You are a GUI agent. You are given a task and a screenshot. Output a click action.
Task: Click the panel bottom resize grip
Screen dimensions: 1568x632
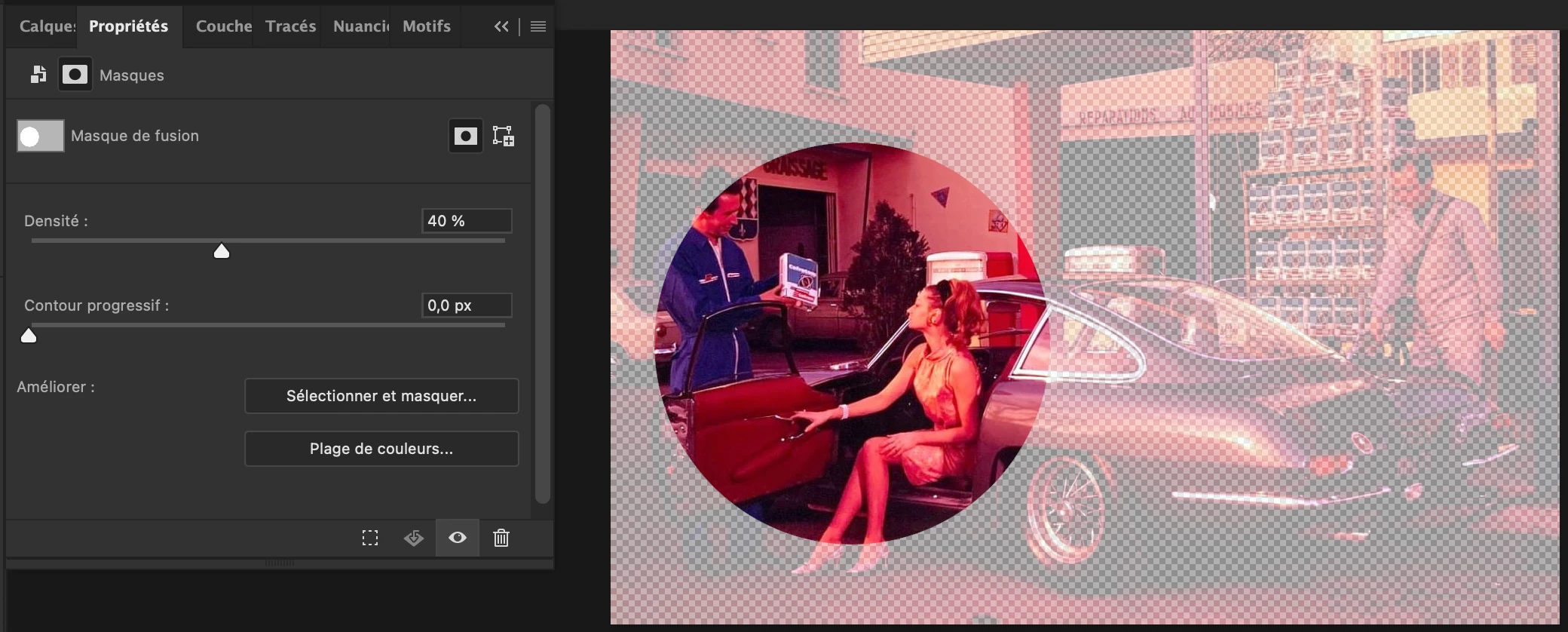click(x=280, y=563)
